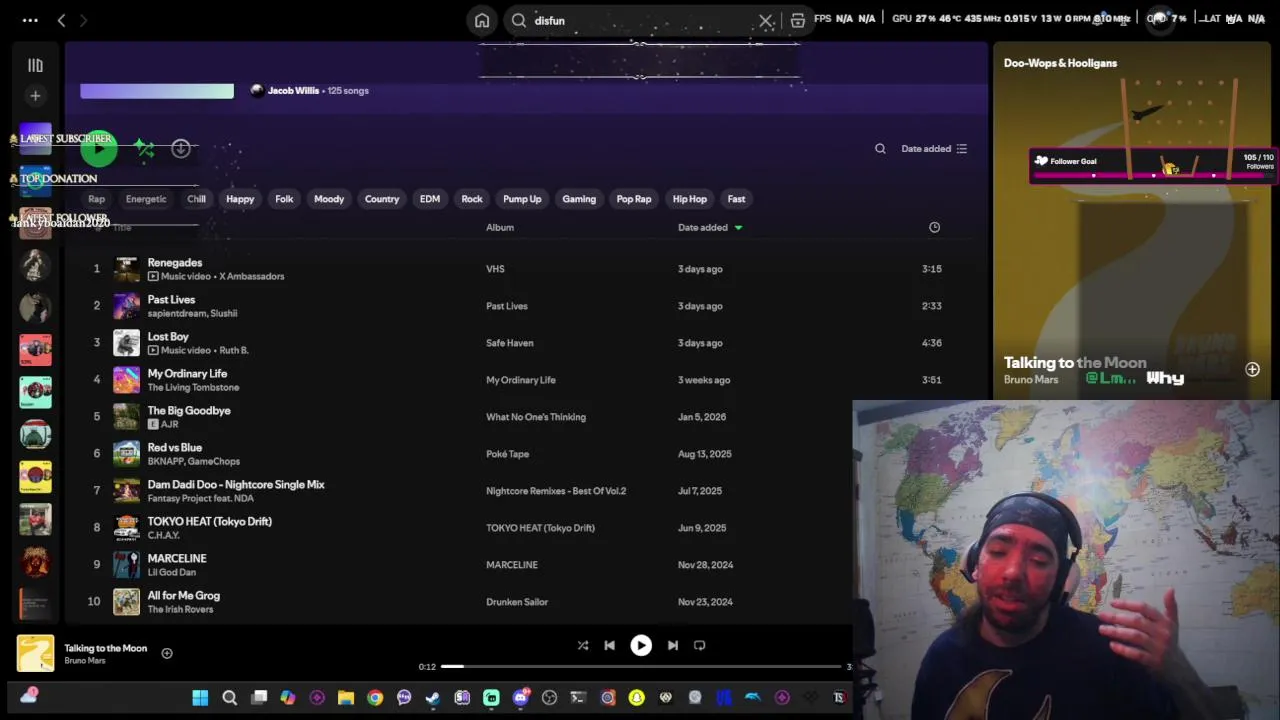Open File Explorer from the taskbar

(346, 697)
